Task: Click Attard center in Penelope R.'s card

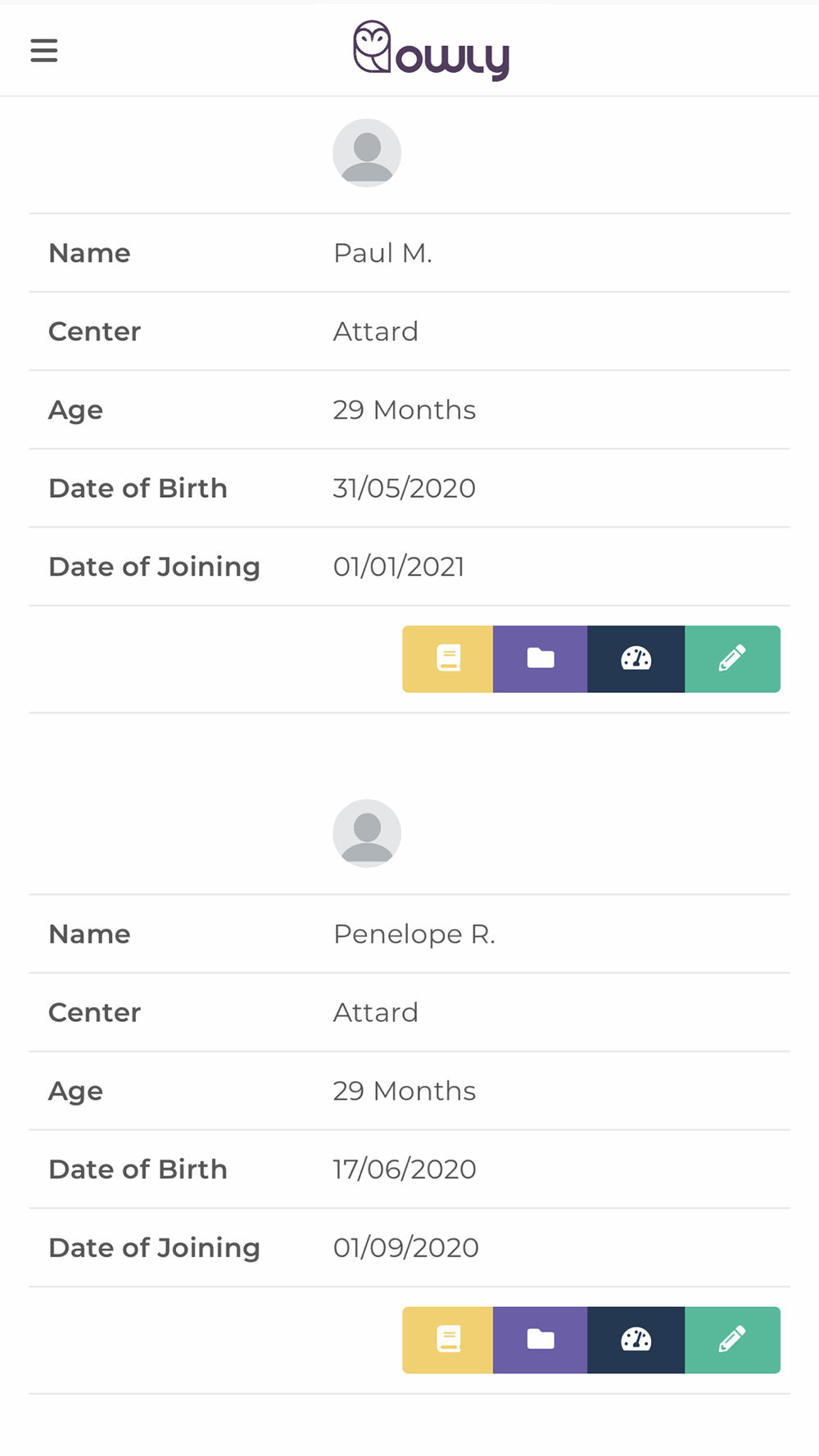Action: click(375, 1013)
